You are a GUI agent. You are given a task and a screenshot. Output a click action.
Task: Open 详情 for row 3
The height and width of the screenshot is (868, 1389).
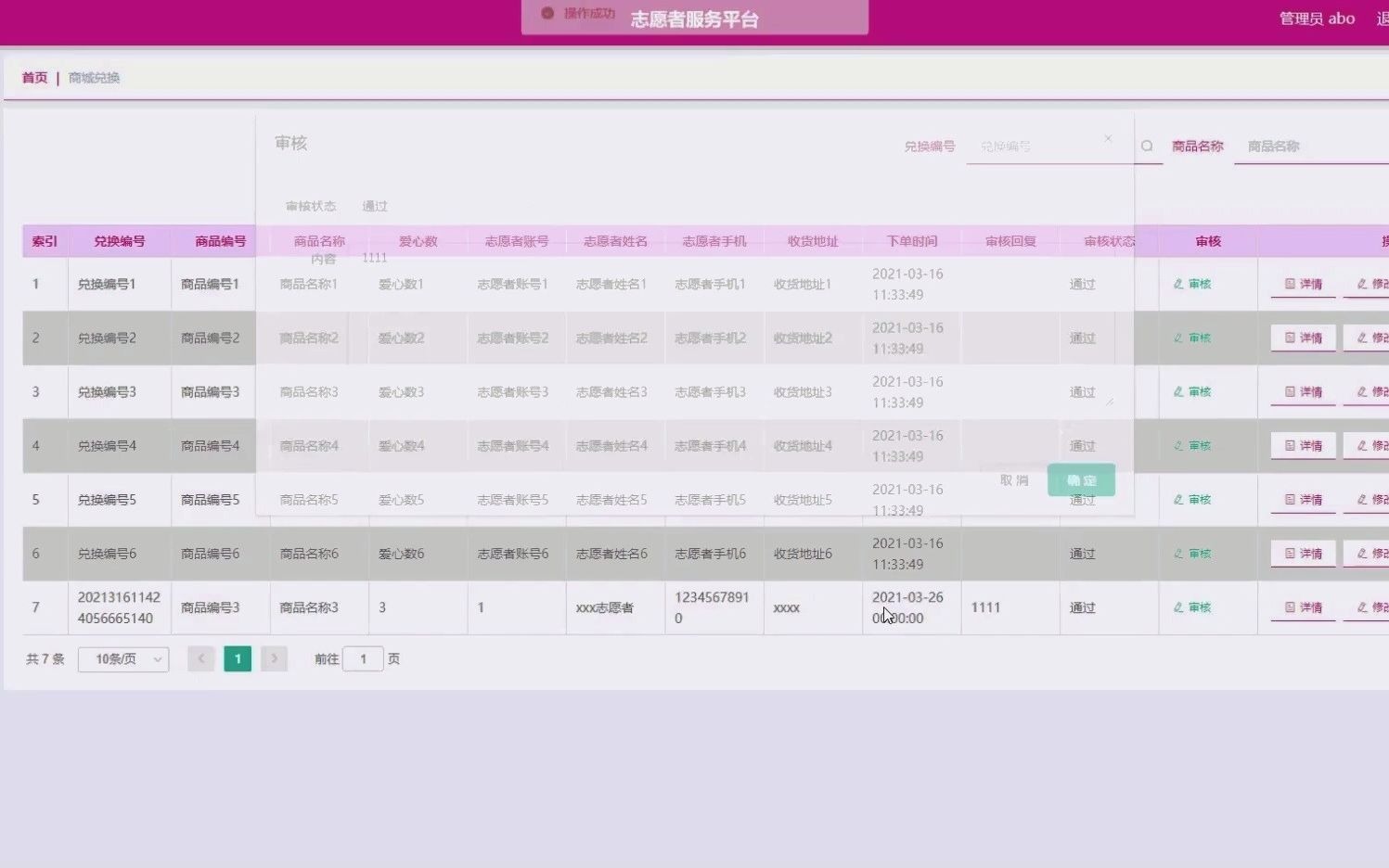[x=1303, y=391]
